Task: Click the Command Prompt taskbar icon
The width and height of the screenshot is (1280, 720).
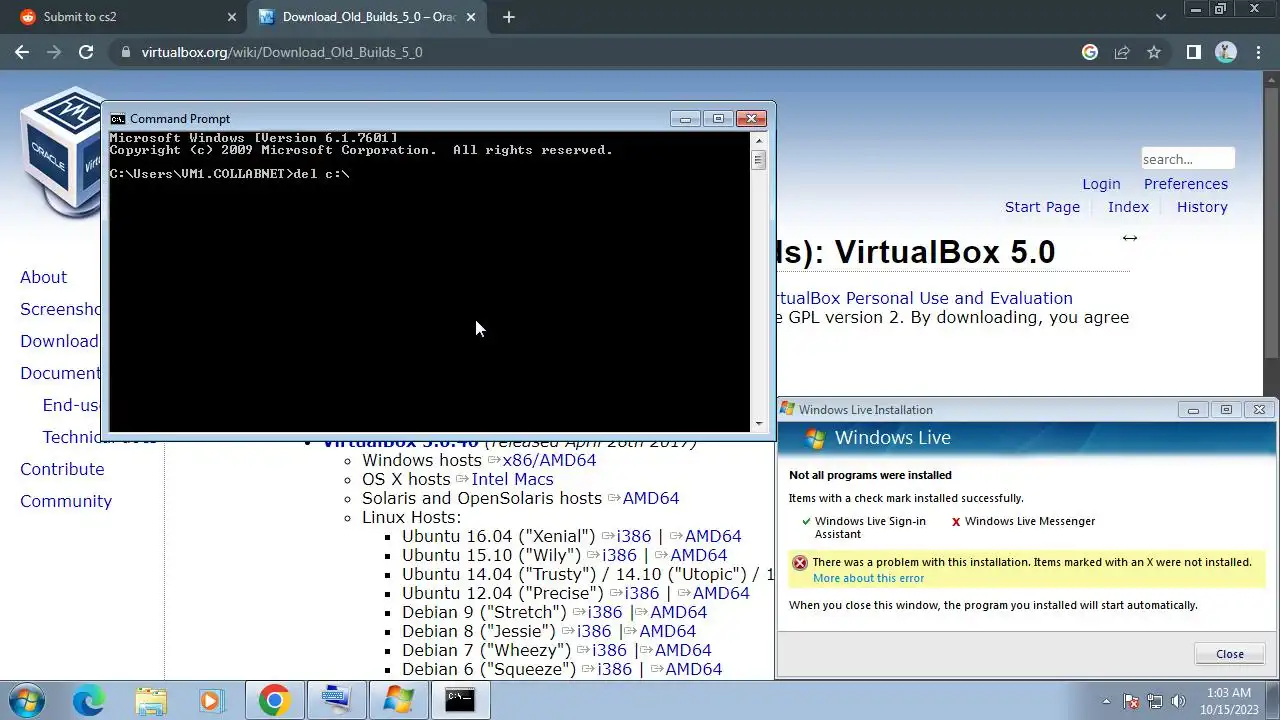Action: [x=460, y=700]
